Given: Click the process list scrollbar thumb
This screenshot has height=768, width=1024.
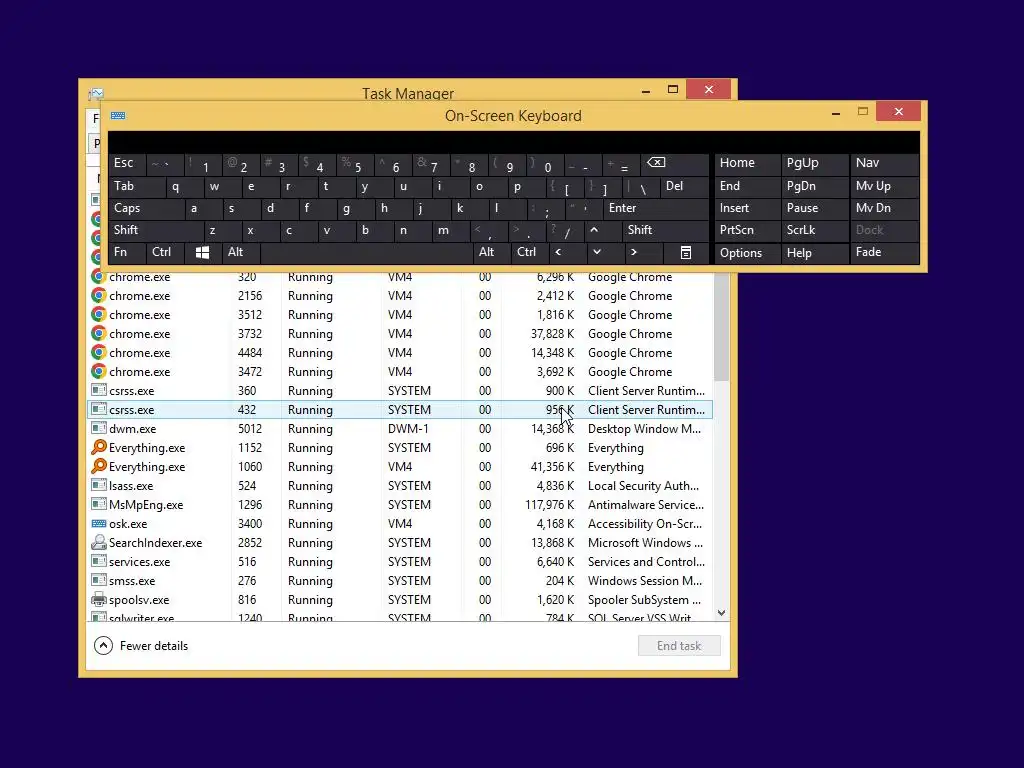Looking at the screenshot, I should pyautogui.click(x=721, y=327).
